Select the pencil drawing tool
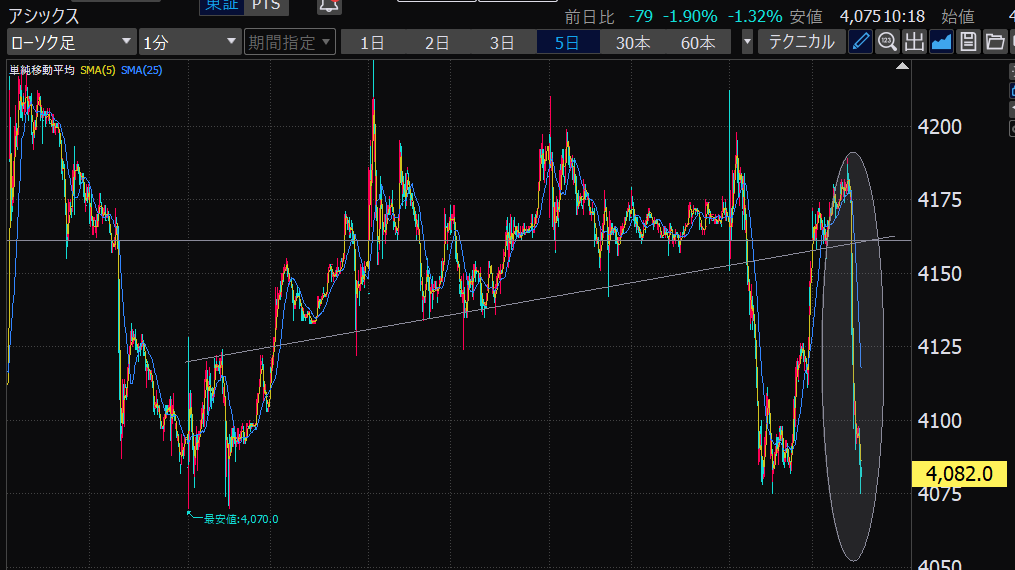Screen dimensions: 1015x570 point(860,42)
